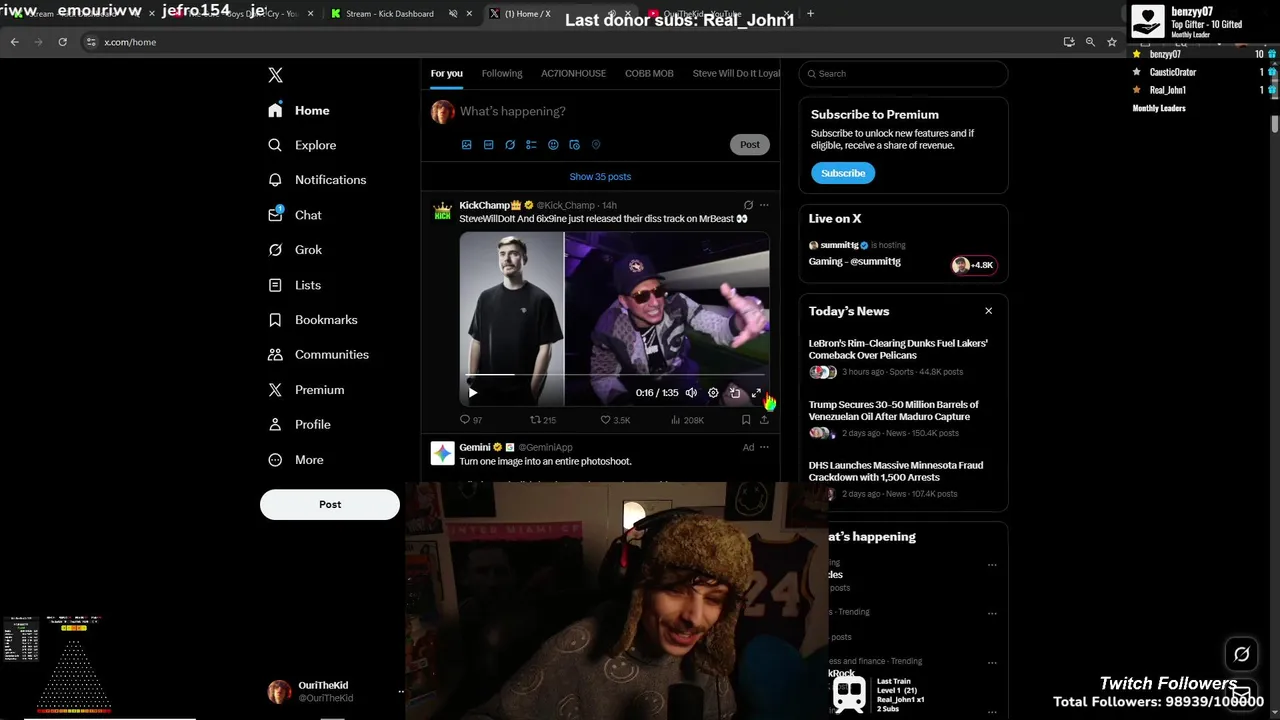Reload the browser page
Viewport: 1280px width, 720px height.
62,42
